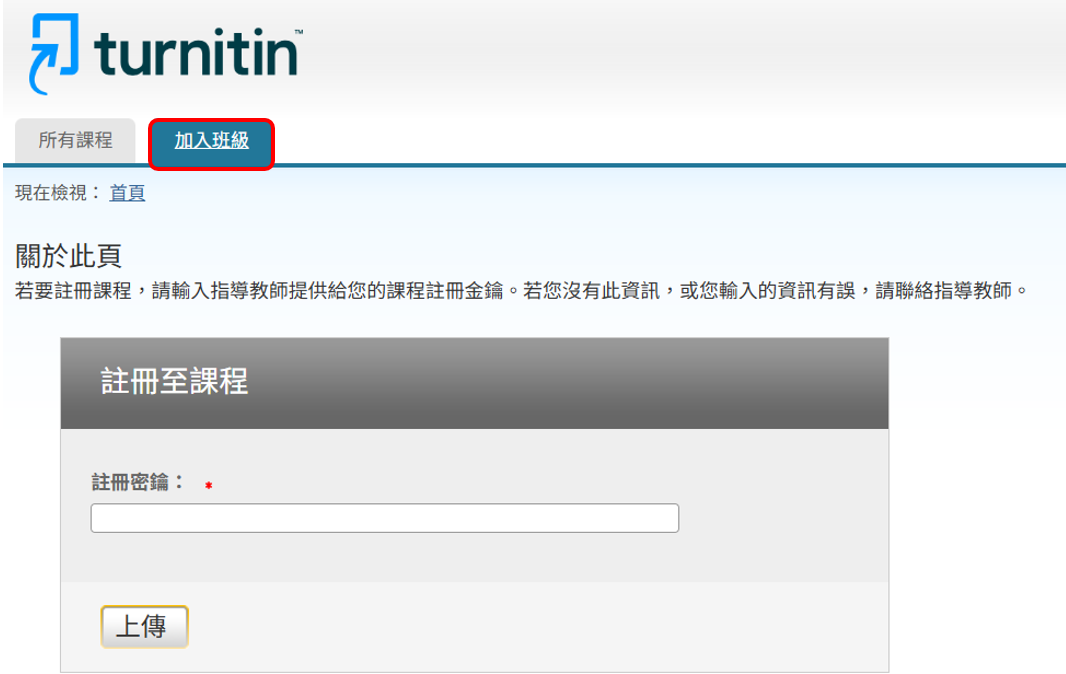Click the 註冊至課程 panel header

[475, 383]
